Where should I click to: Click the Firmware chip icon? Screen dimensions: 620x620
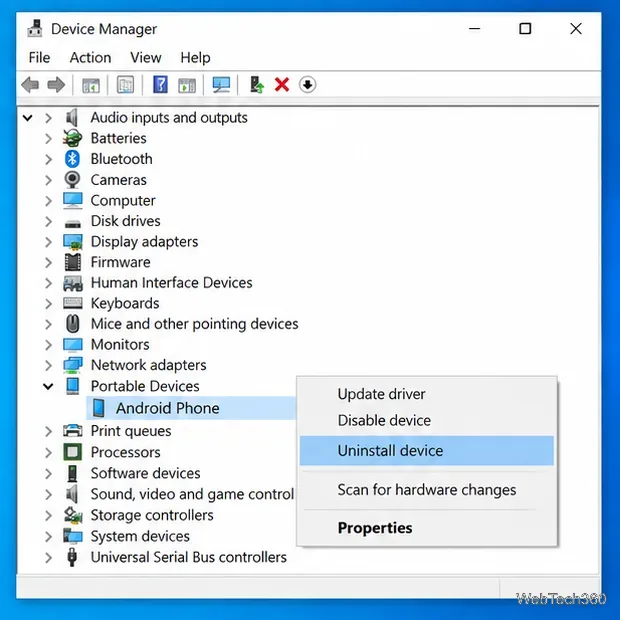pos(73,262)
